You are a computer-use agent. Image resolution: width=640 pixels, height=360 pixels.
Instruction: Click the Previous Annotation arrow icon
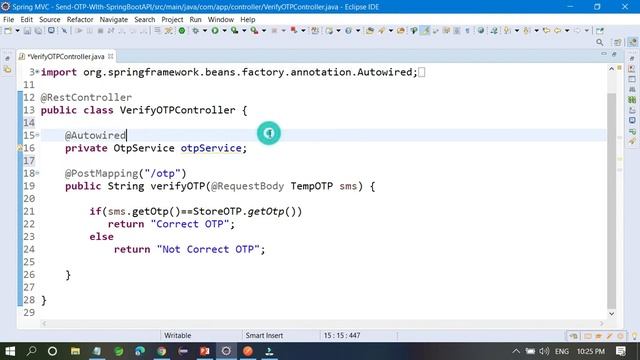(526, 31)
